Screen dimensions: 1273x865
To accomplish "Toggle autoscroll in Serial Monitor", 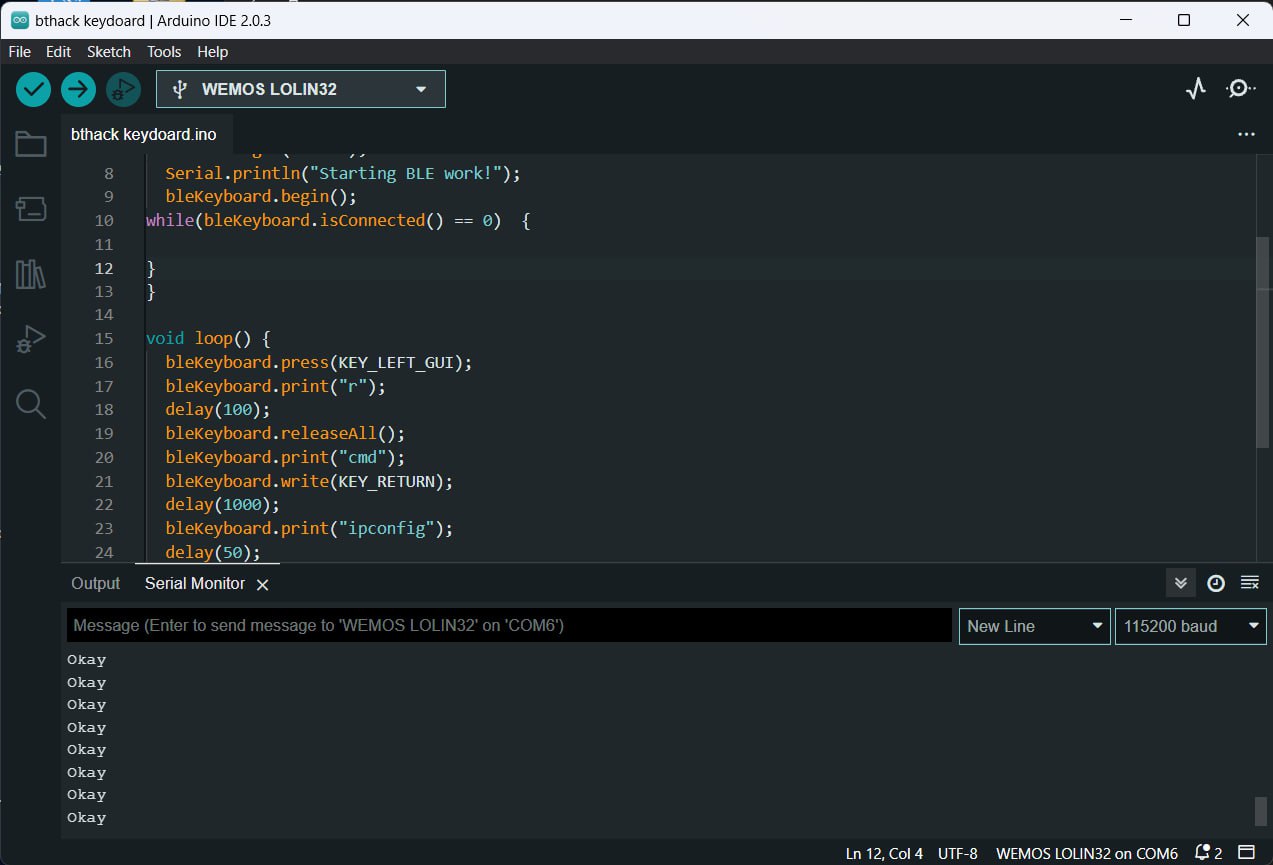I will pos(1180,583).
